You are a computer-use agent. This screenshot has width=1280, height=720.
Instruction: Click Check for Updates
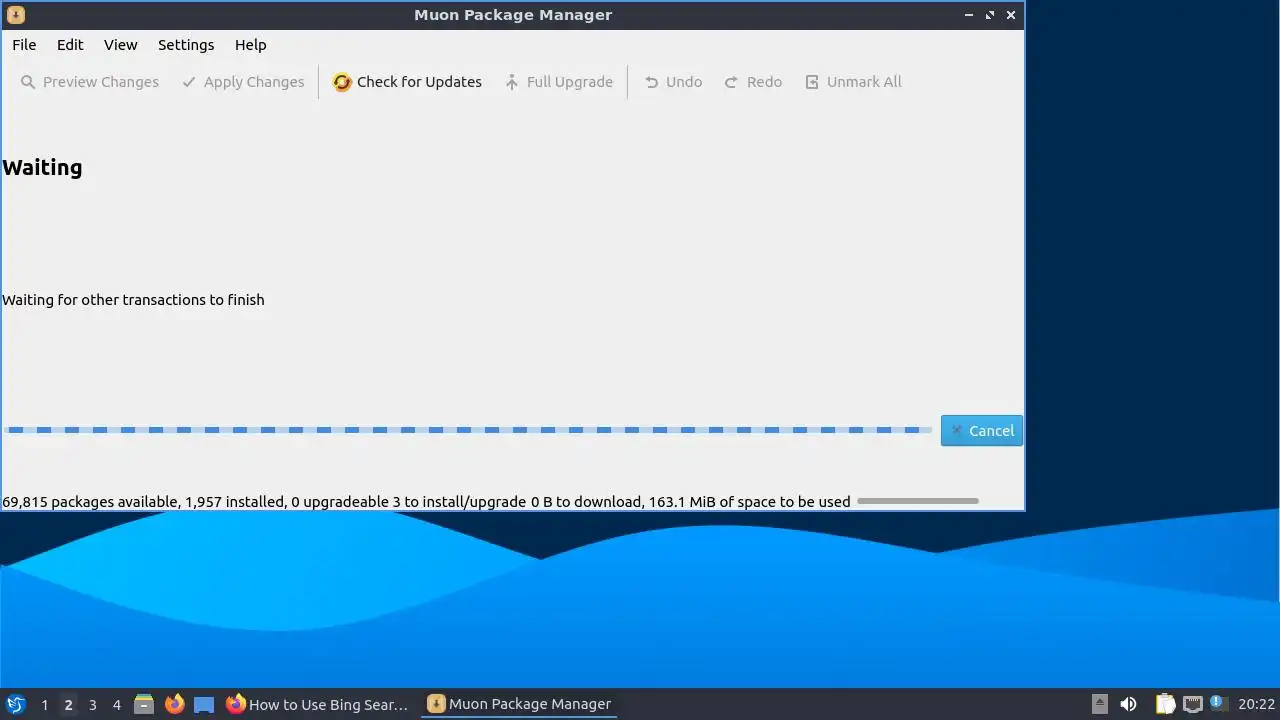pyautogui.click(x=407, y=82)
